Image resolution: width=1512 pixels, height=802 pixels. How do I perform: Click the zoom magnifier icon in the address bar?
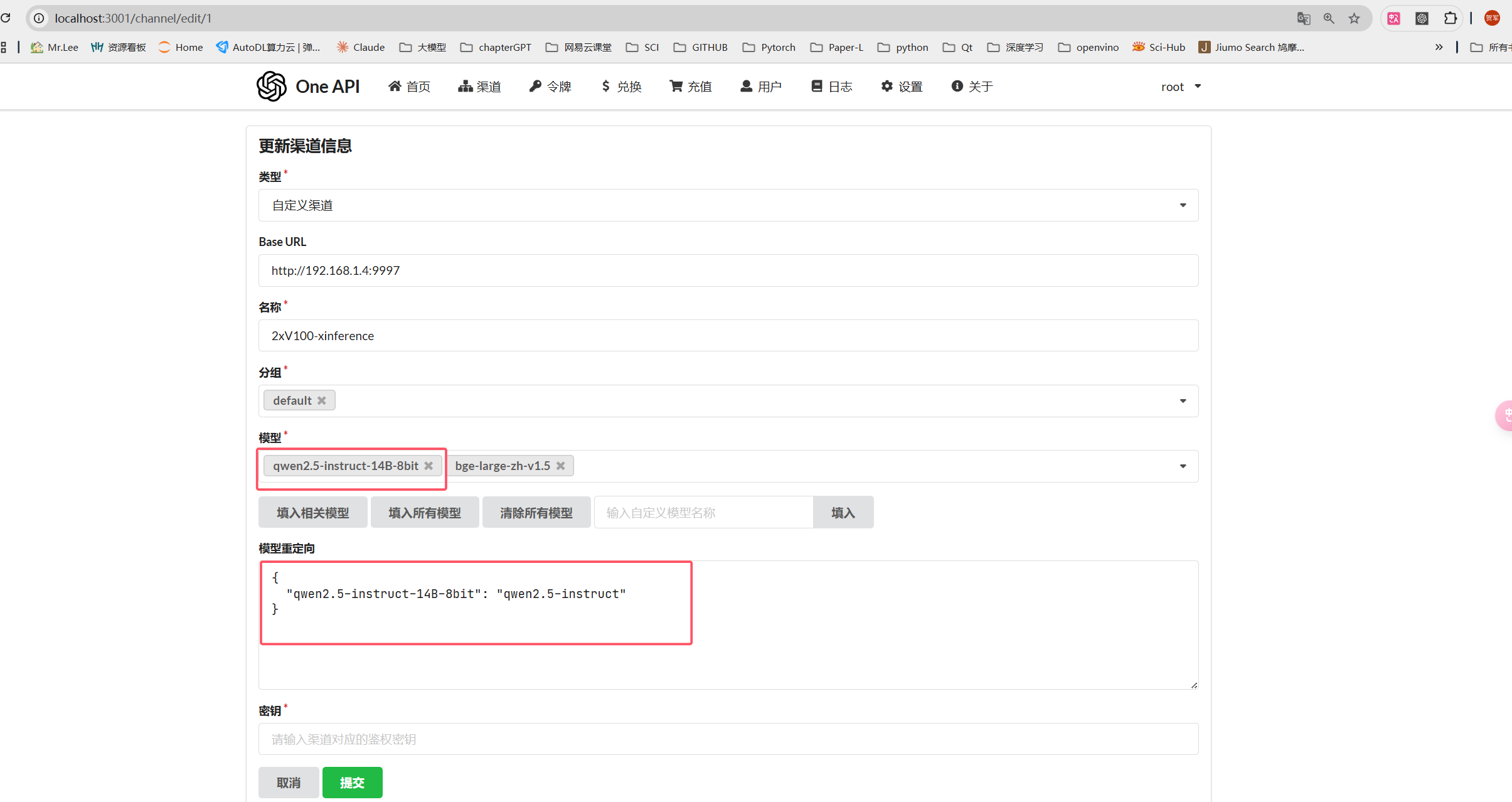pyautogui.click(x=1328, y=18)
